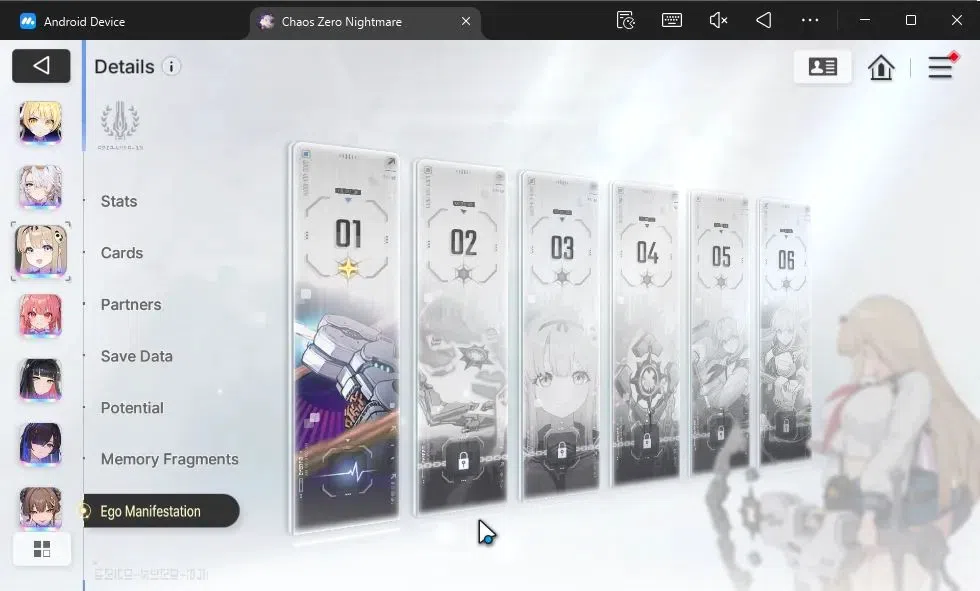980x591 pixels.
Task: Select locked manifestation card 04
Action: pyautogui.click(x=646, y=334)
